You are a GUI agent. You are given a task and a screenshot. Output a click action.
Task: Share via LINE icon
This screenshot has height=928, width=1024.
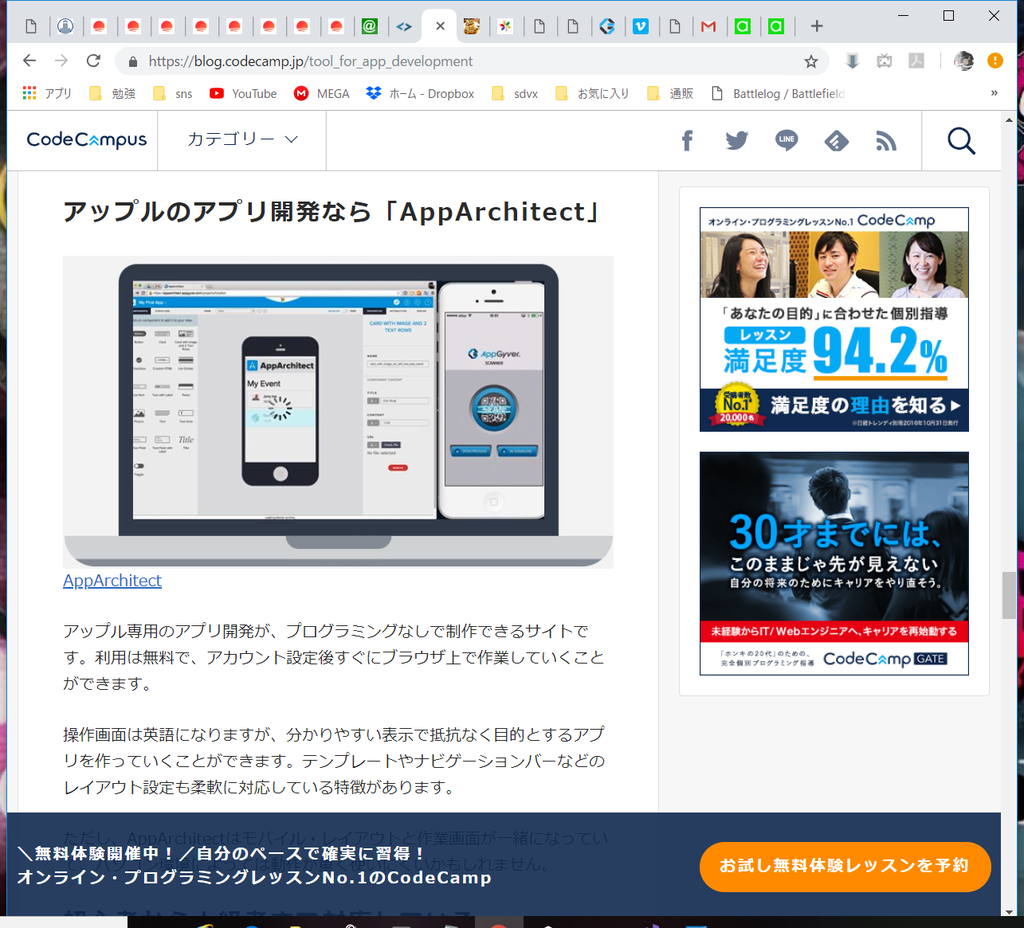coord(786,140)
